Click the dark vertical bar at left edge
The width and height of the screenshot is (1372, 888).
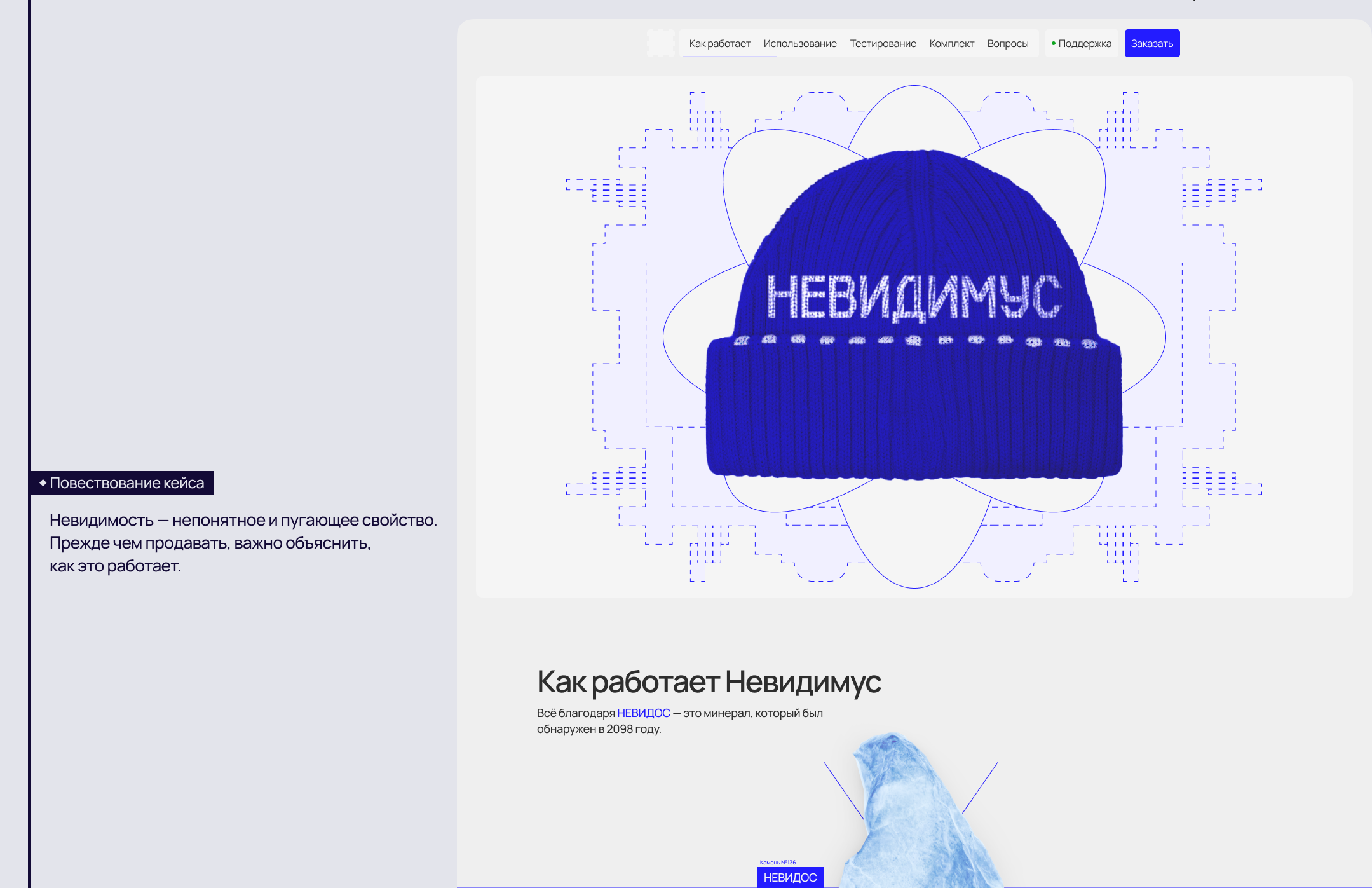coord(29,254)
